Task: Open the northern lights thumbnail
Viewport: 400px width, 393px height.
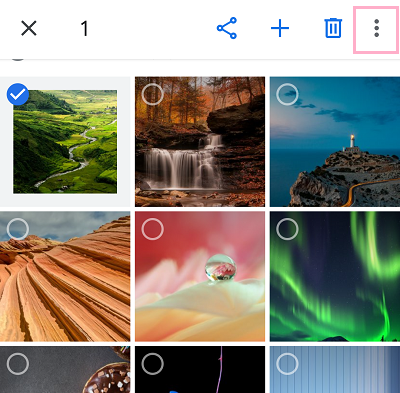Action: (x=335, y=276)
